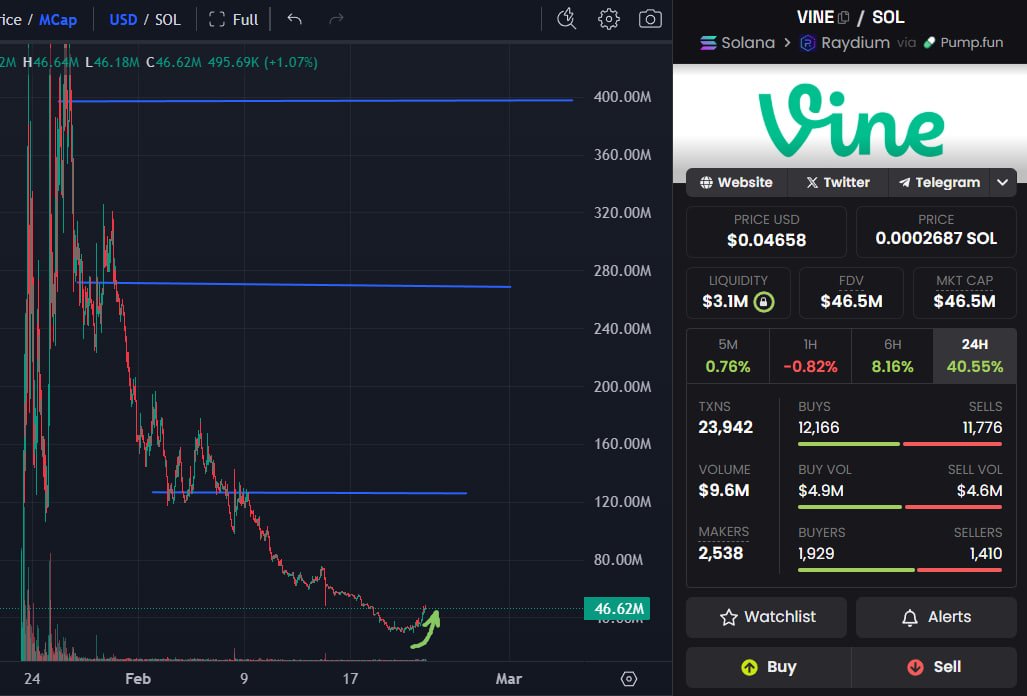Click the 46.62M current price label
The height and width of the screenshot is (696, 1027).
coord(617,609)
